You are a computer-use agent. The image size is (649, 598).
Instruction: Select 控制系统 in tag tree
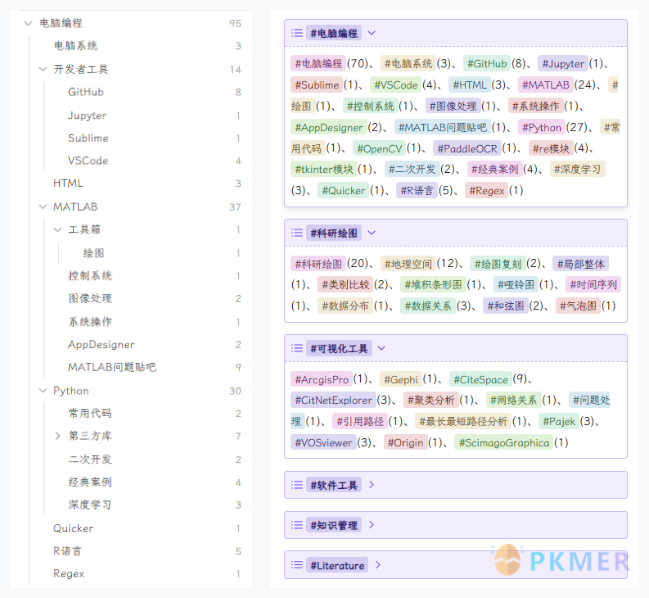point(90,276)
